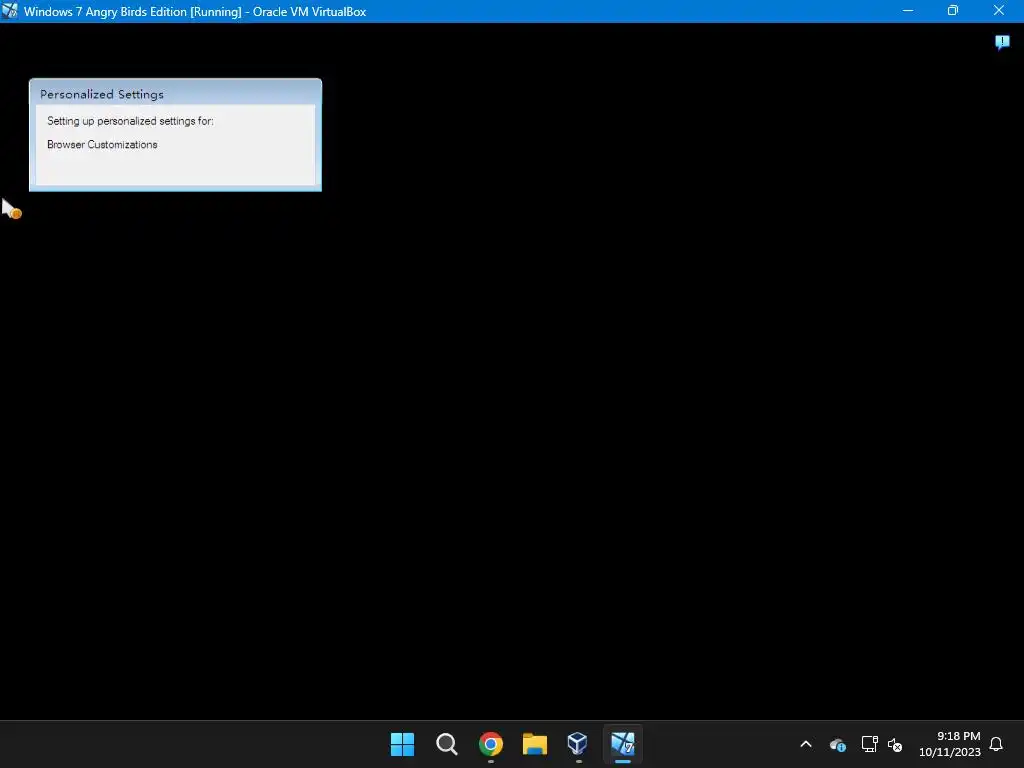
Task: Select the running Windows 7 VM taskbar icon
Action: [x=622, y=743]
